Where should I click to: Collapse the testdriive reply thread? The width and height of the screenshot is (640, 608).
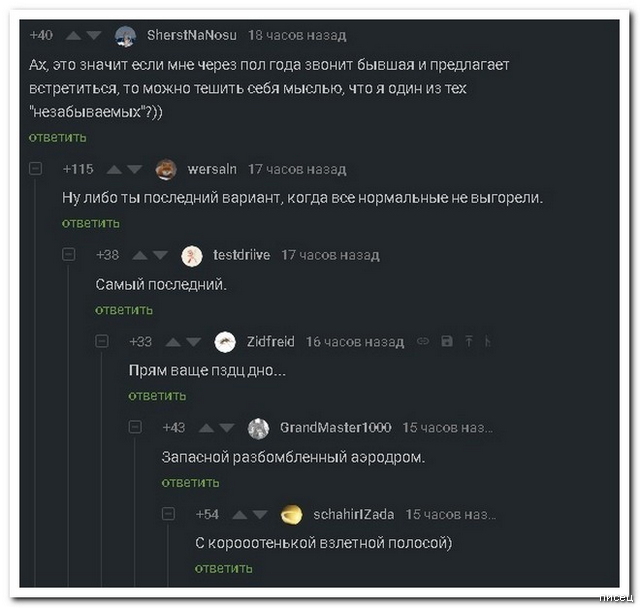coord(69,255)
